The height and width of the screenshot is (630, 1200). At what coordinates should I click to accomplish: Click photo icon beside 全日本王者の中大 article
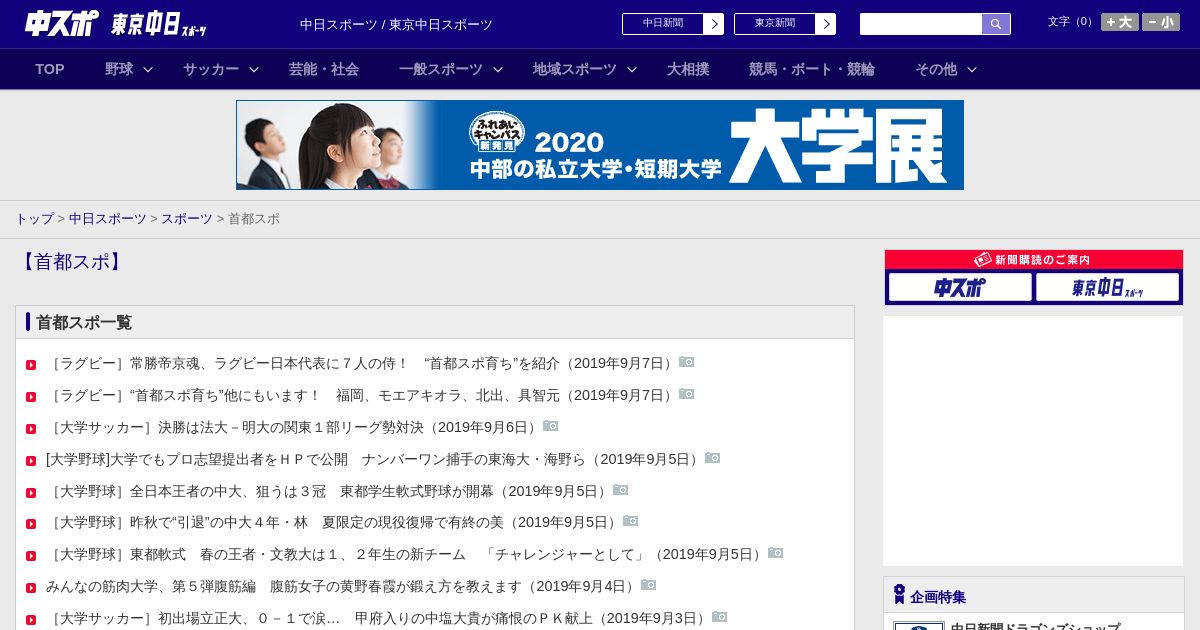click(621, 490)
